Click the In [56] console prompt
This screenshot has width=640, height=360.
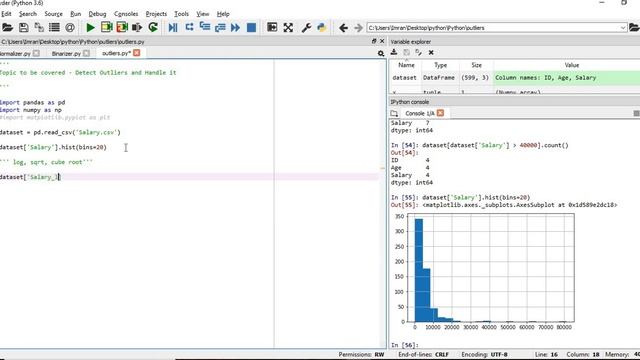[x=405, y=345]
